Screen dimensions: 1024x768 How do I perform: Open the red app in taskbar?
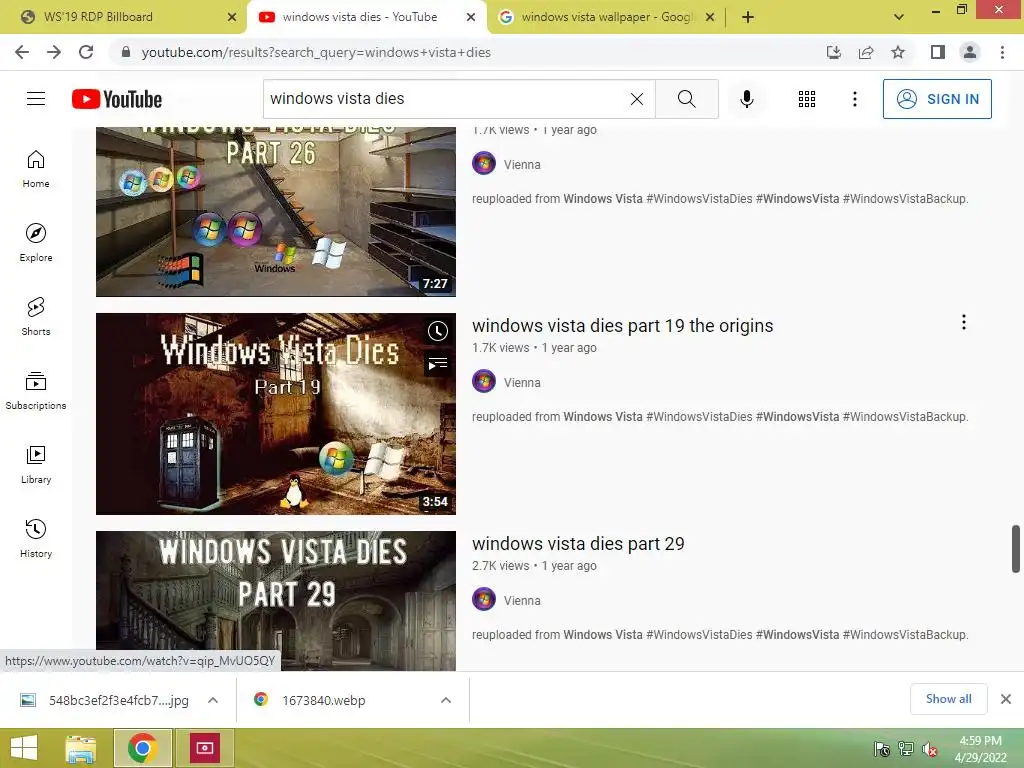tap(205, 748)
